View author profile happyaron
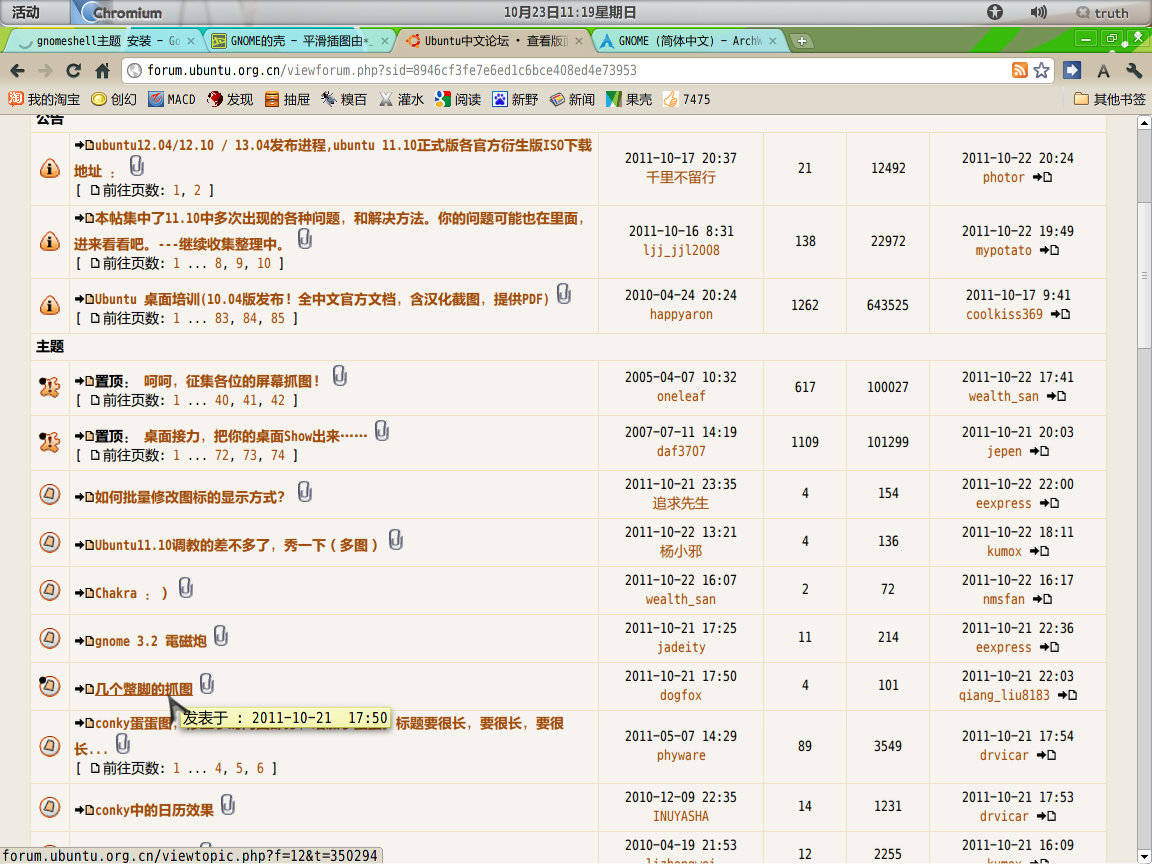 point(681,314)
